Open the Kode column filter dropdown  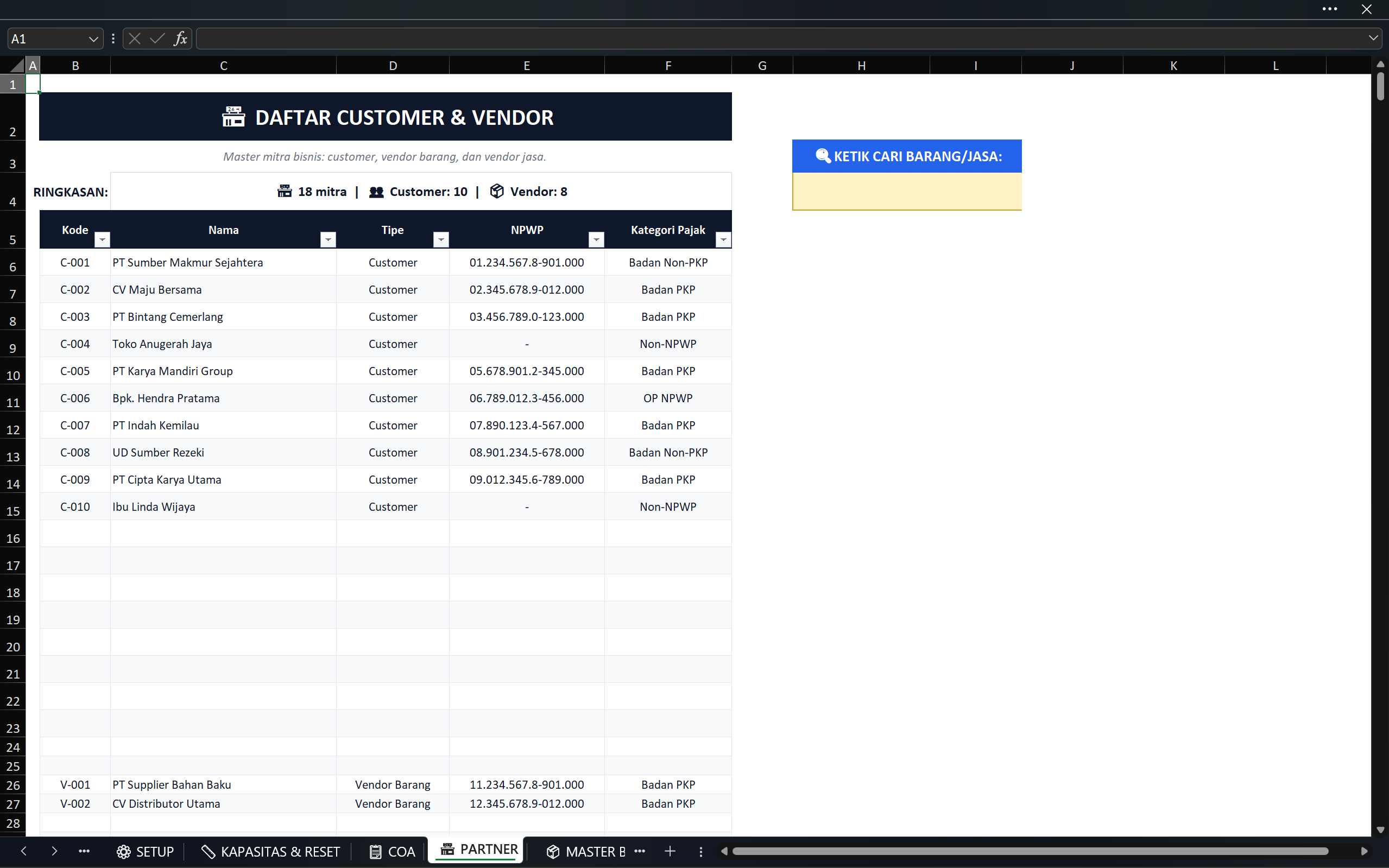pos(102,239)
